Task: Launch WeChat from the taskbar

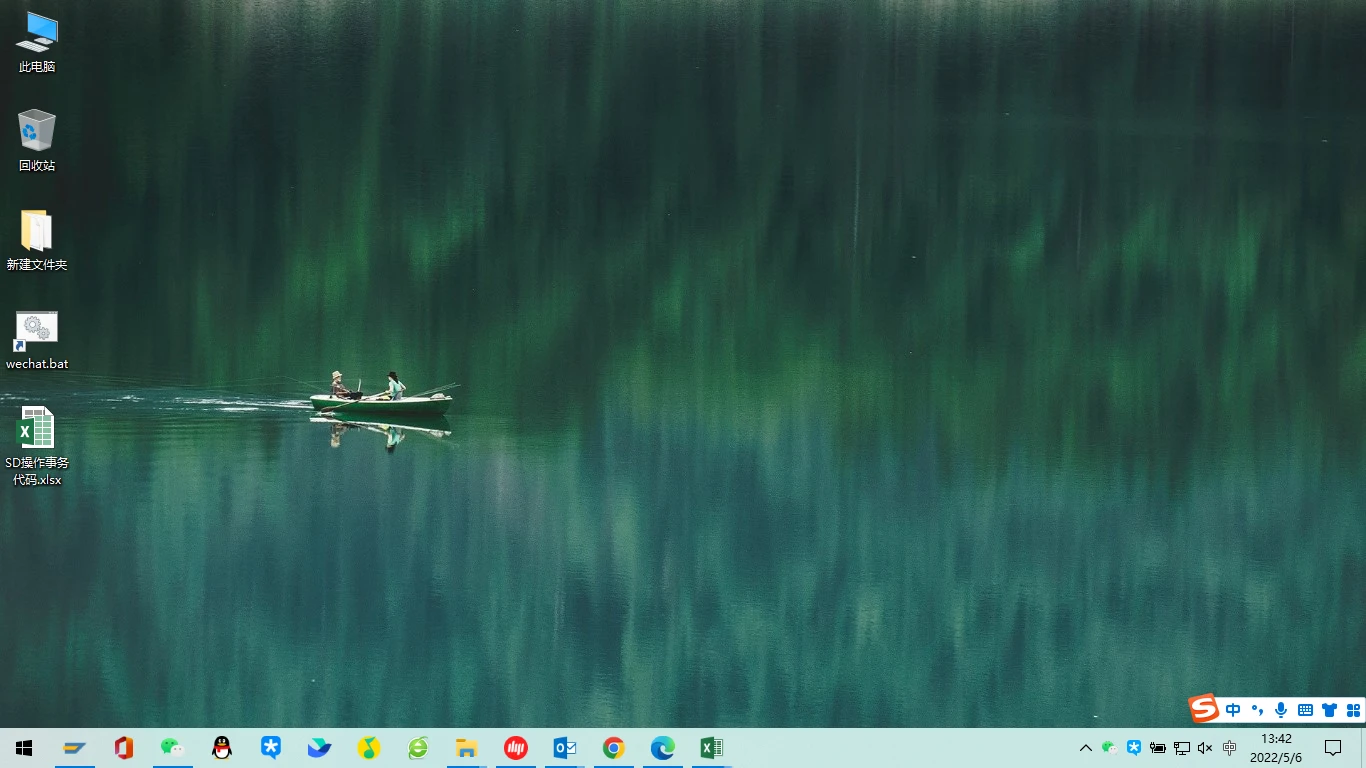Action: pos(173,748)
